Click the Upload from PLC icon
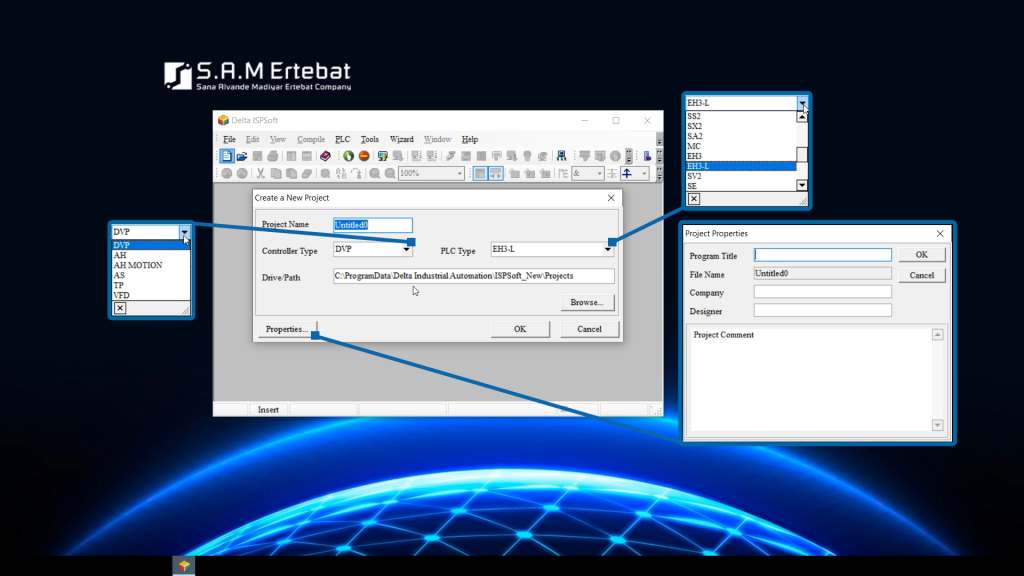 tap(383, 156)
